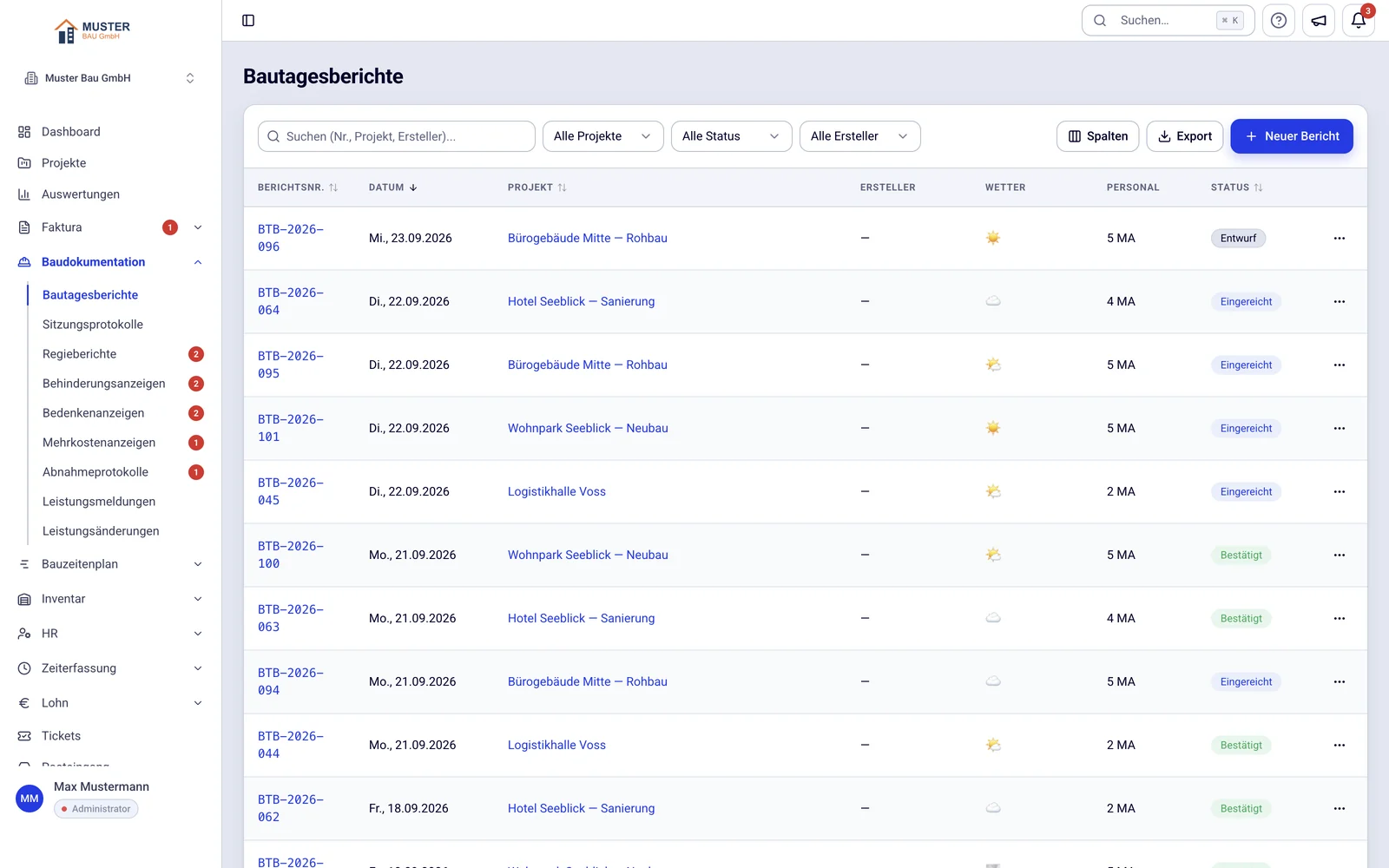The width and height of the screenshot is (1389, 868).
Task: Click Eingereicht badge for BTB-2026-094
Action: click(1246, 681)
